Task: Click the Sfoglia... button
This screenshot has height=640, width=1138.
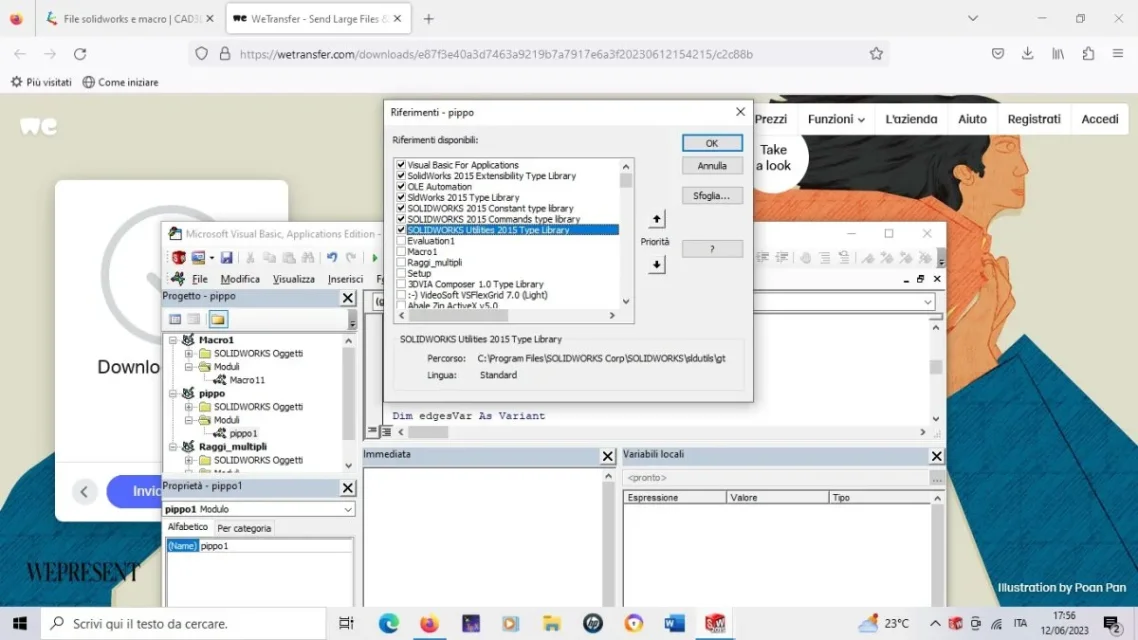Action: (712, 196)
